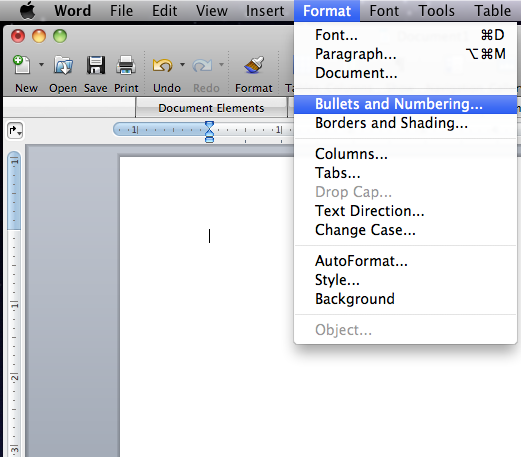Image resolution: width=521 pixels, height=457 pixels.
Task: Click the yellow minimize window button
Action: coord(39,36)
